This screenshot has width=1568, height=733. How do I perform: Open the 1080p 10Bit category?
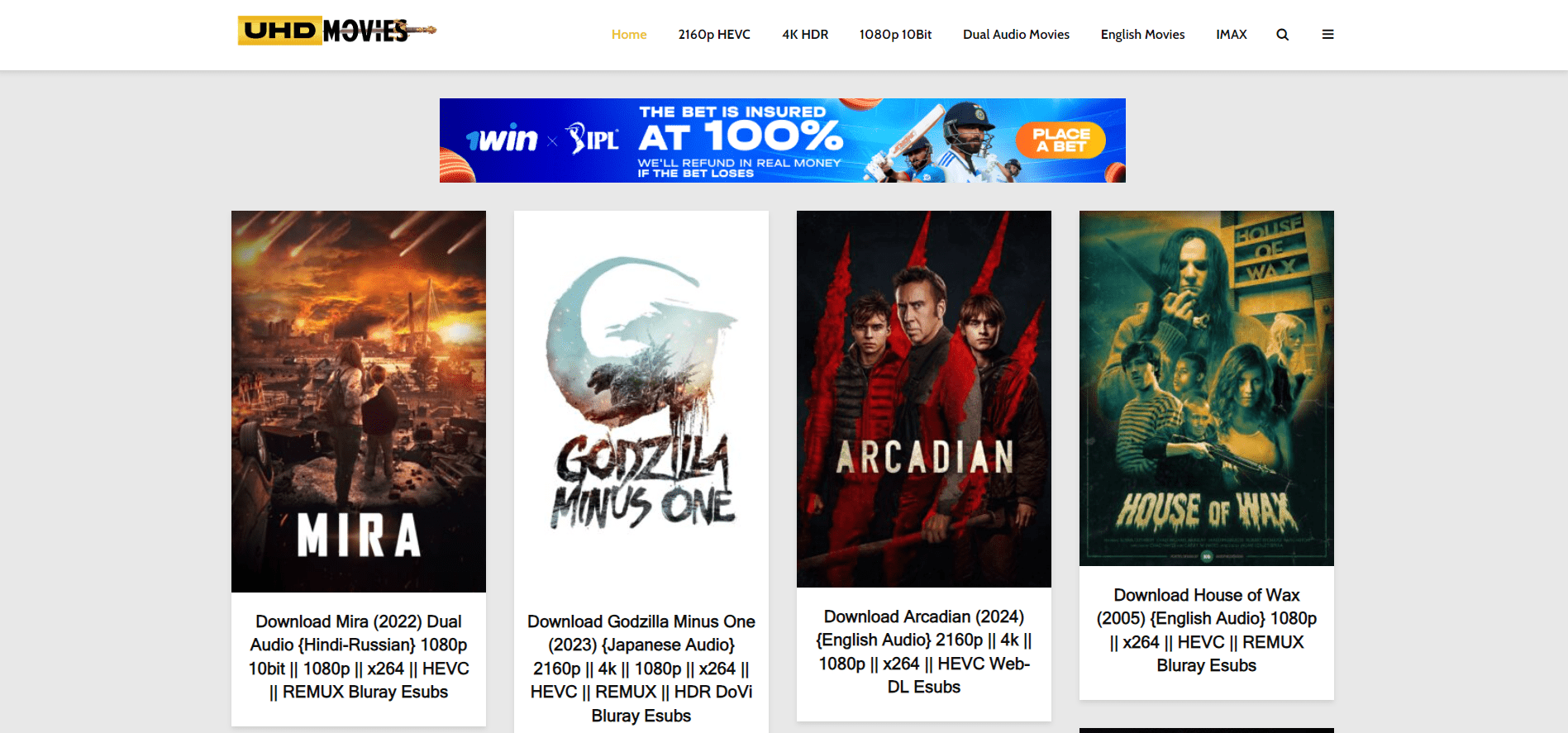[895, 35]
